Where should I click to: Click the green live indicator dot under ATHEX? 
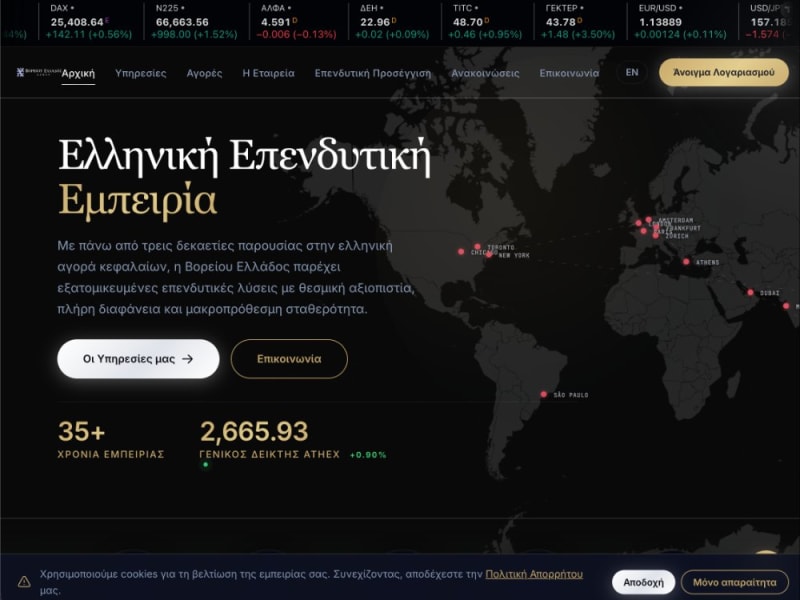206,465
